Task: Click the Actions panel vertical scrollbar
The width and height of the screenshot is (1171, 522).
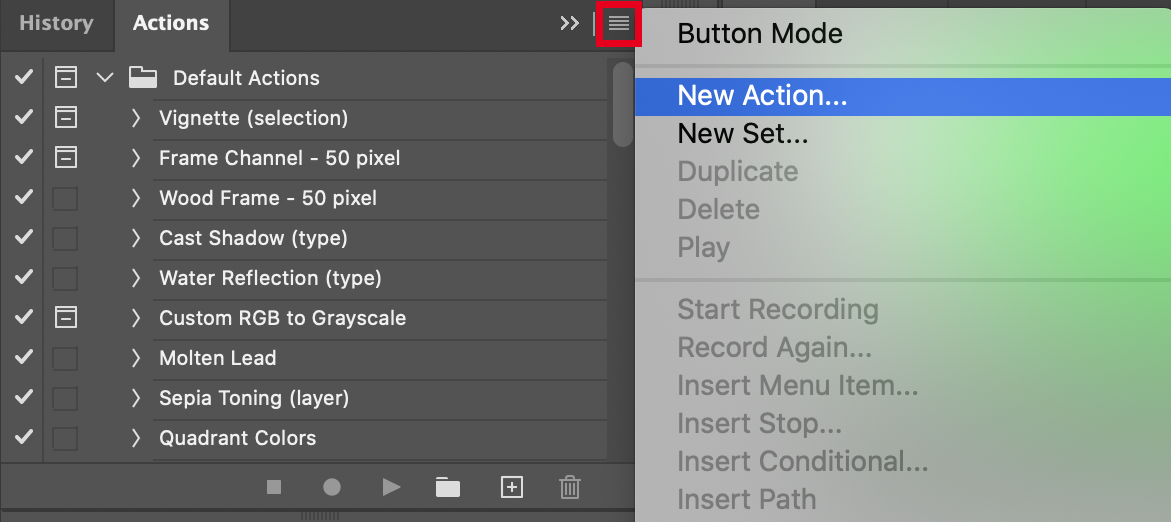Action: [623, 106]
